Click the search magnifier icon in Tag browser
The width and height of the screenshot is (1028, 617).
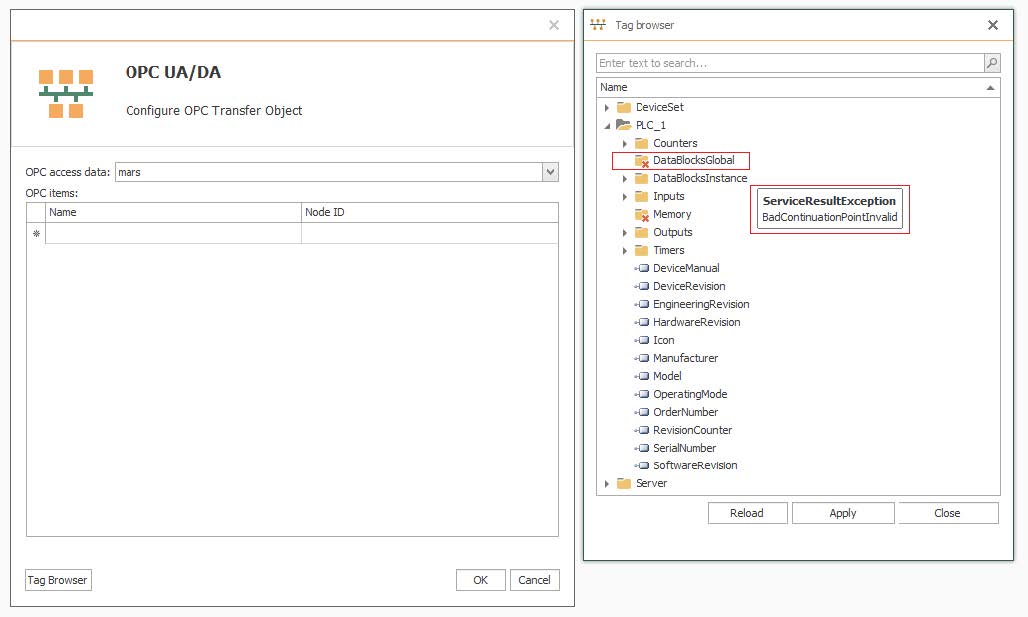(x=991, y=63)
